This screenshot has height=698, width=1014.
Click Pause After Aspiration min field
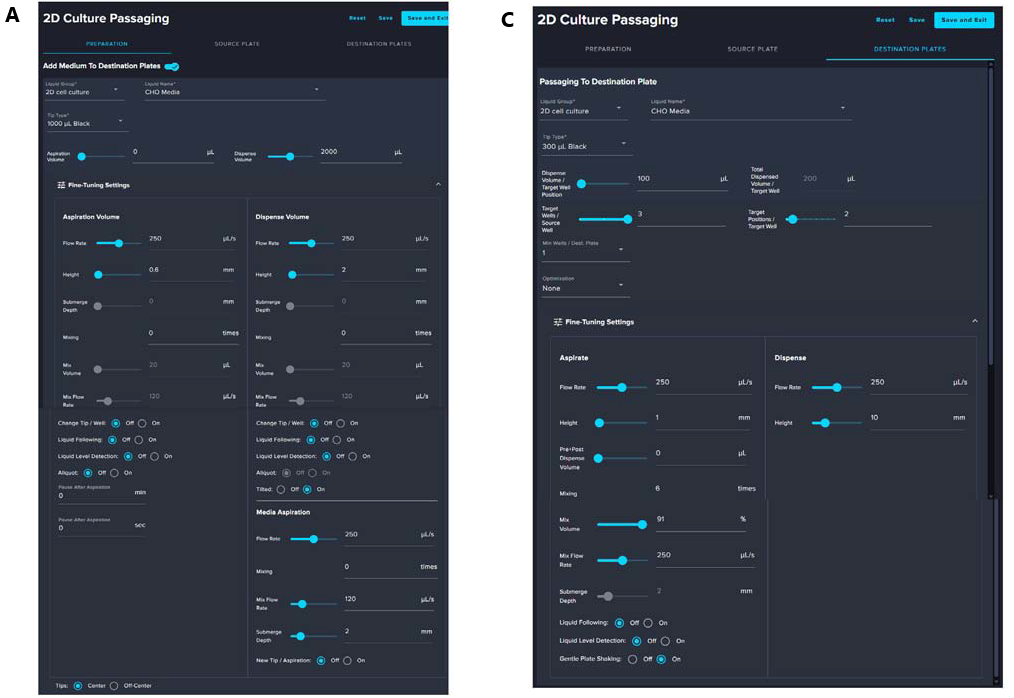[x=102, y=495]
